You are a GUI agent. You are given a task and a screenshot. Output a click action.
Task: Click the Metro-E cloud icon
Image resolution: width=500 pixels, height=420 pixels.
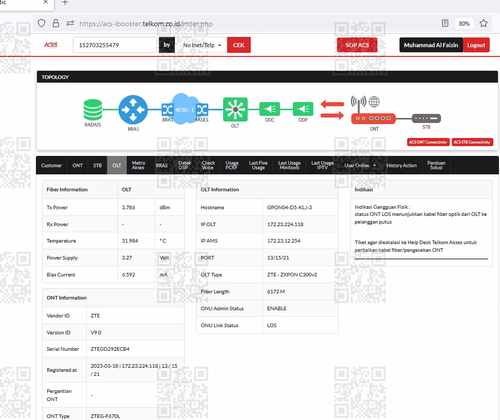(x=184, y=109)
